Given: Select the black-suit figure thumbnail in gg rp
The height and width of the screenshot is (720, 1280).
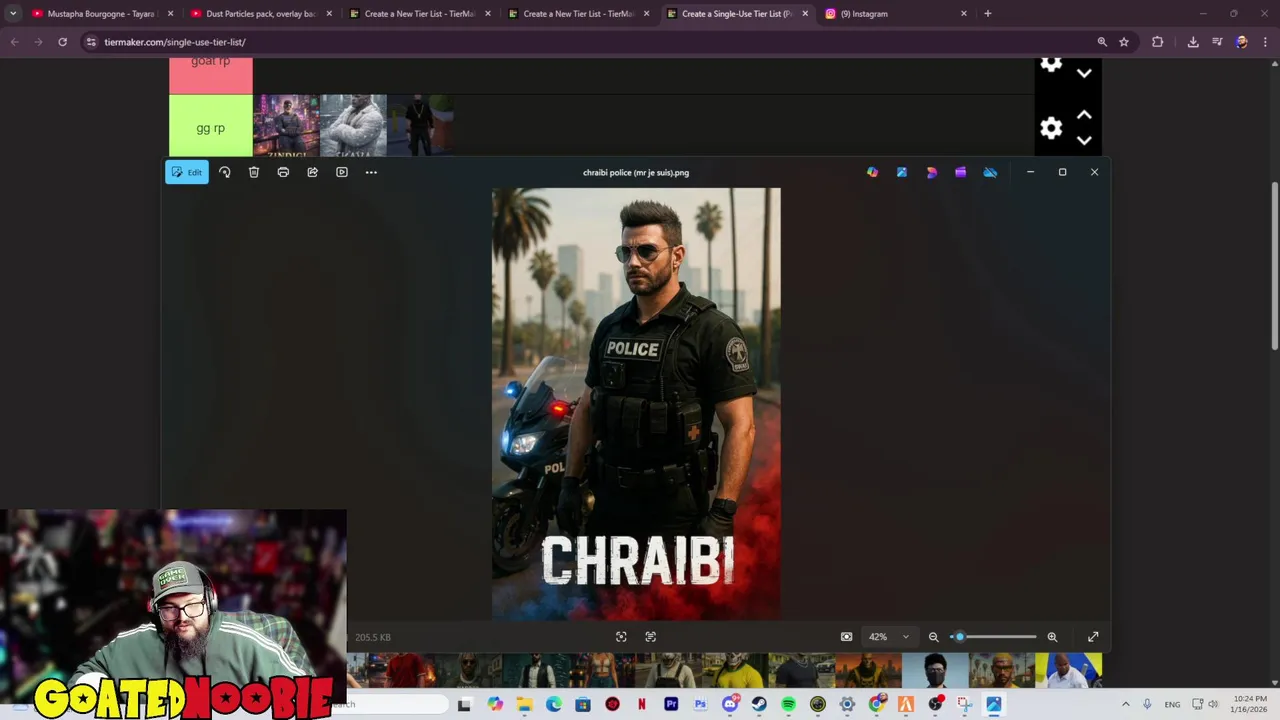Looking at the screenshot, I should pos(420,126).
